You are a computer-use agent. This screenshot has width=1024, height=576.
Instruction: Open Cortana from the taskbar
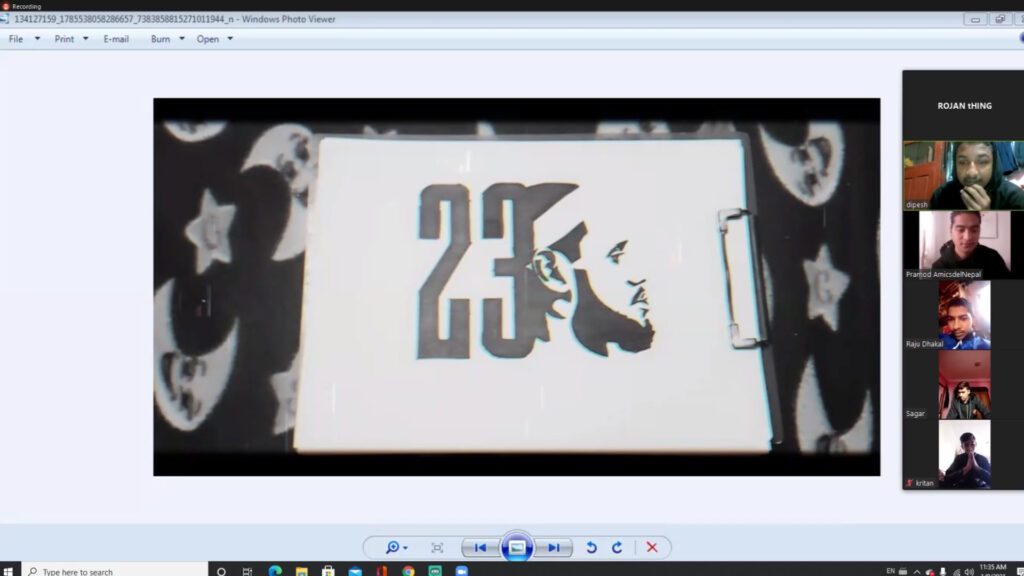pyautogui.click(x=221, y=571)
